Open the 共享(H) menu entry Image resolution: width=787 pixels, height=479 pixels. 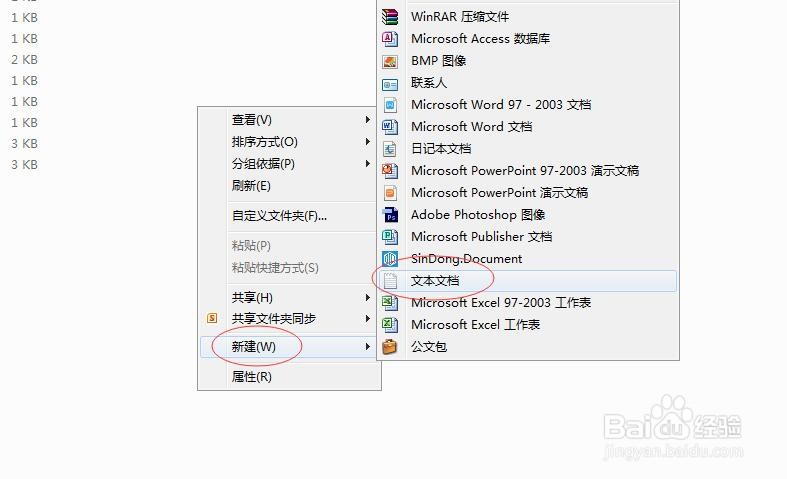[x=289, y=297]
